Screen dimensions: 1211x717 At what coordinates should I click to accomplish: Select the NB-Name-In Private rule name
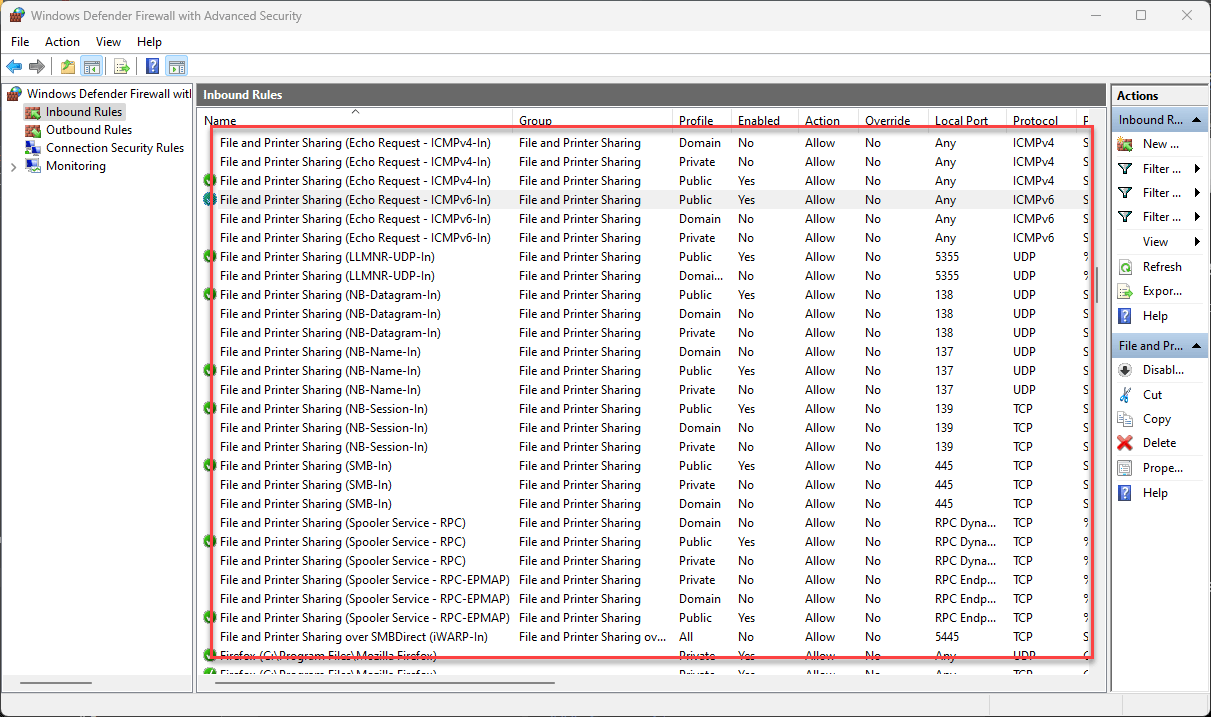click(x=320, y=390)
